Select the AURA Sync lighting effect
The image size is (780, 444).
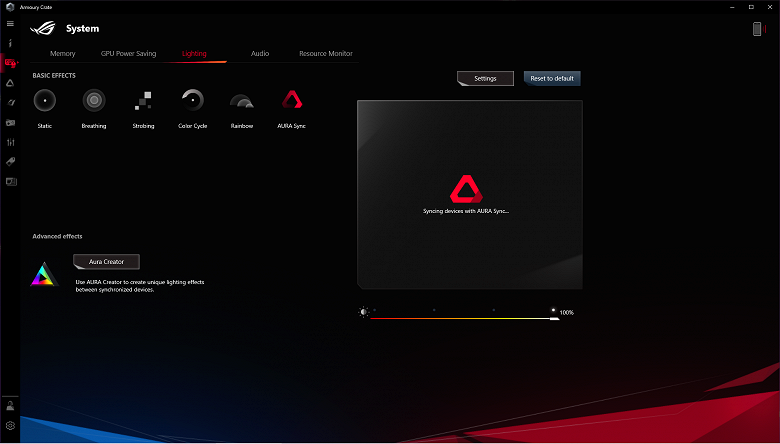click(292, 99)
